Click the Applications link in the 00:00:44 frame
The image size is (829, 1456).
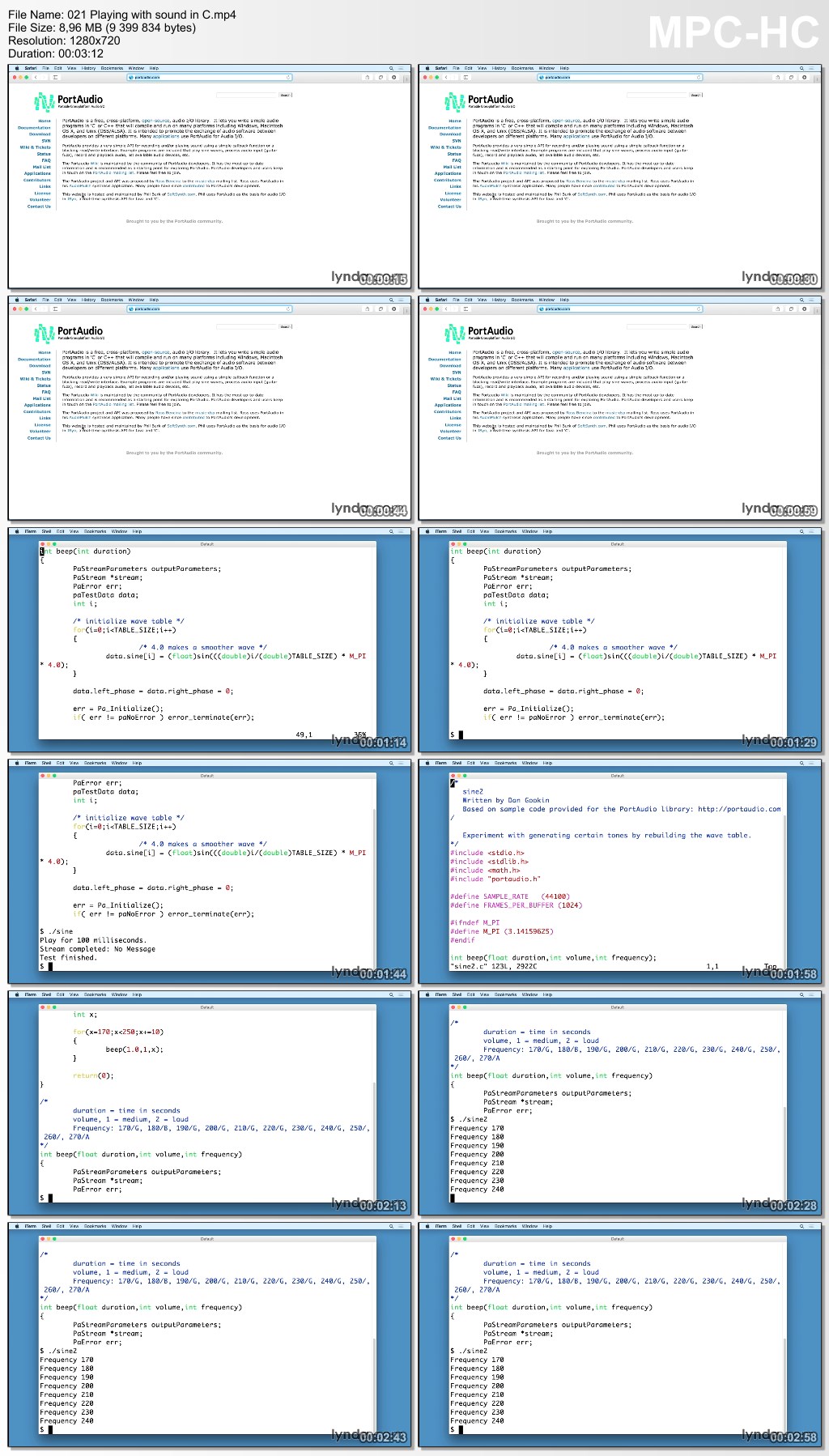tap(37, 405)
